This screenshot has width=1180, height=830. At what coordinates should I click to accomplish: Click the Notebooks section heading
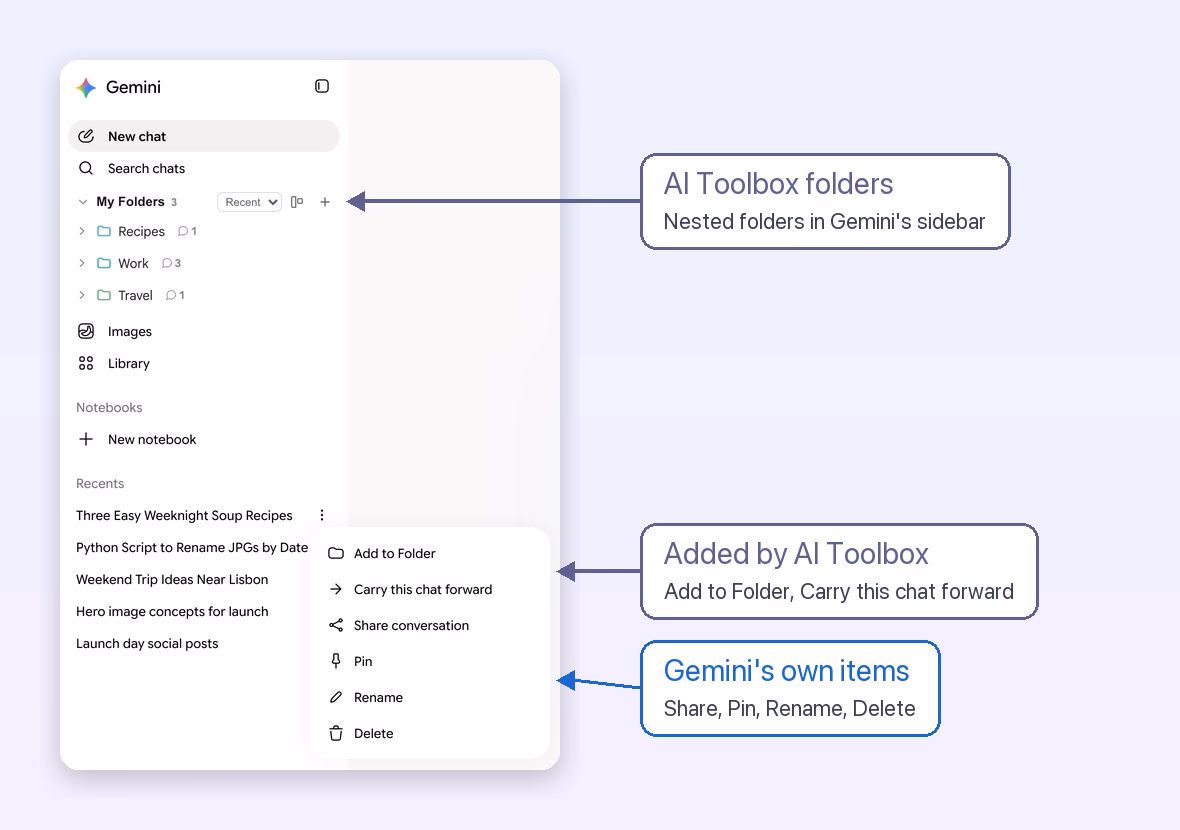109,408
